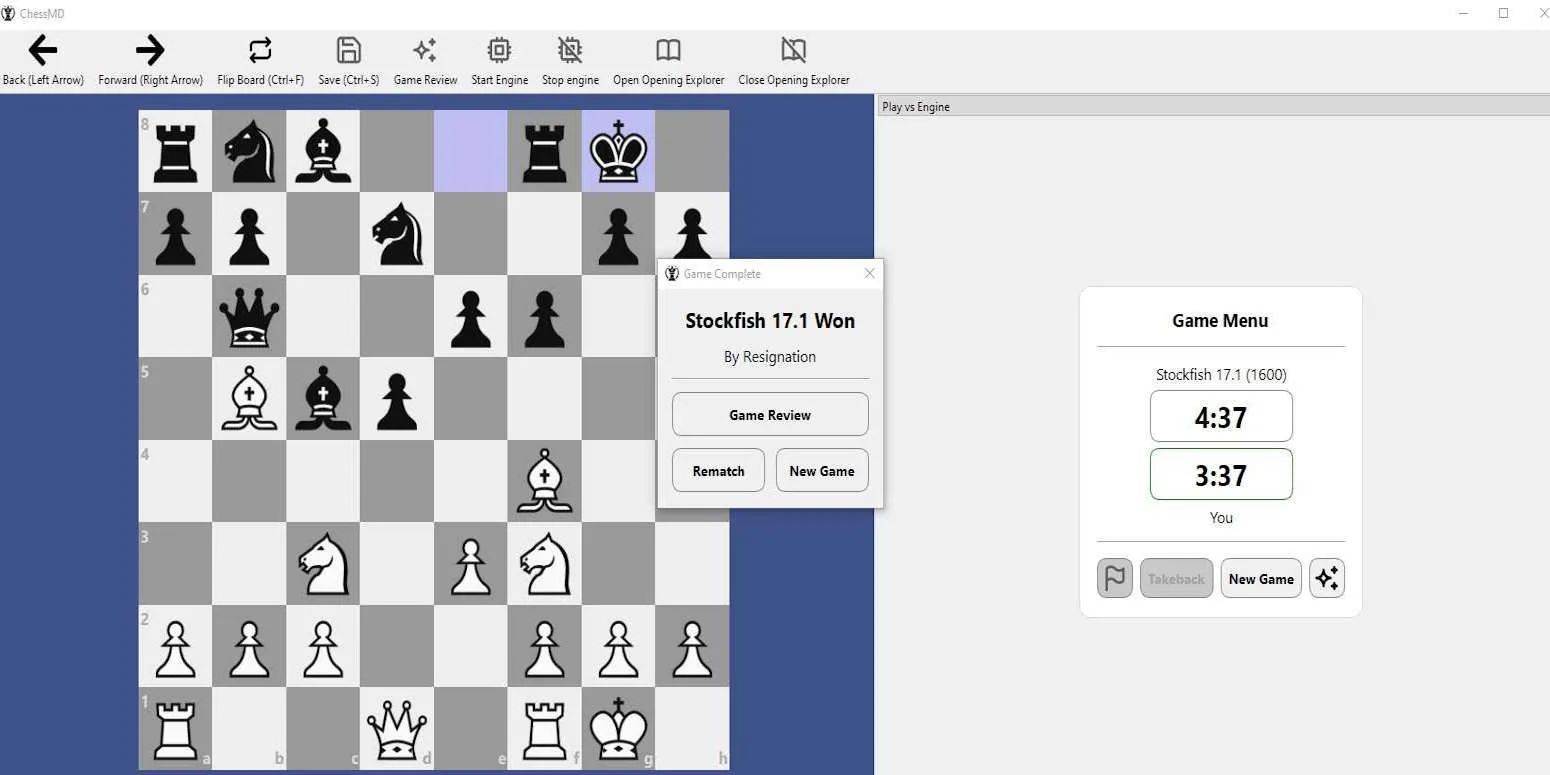
Task: Click the flag icon to resign
Action: click(x=1114, y=578)
